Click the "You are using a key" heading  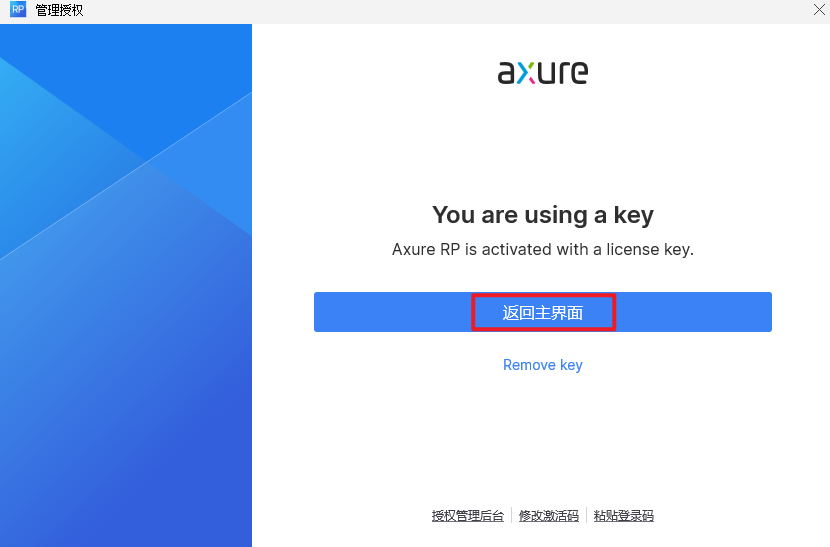(542, 214)
